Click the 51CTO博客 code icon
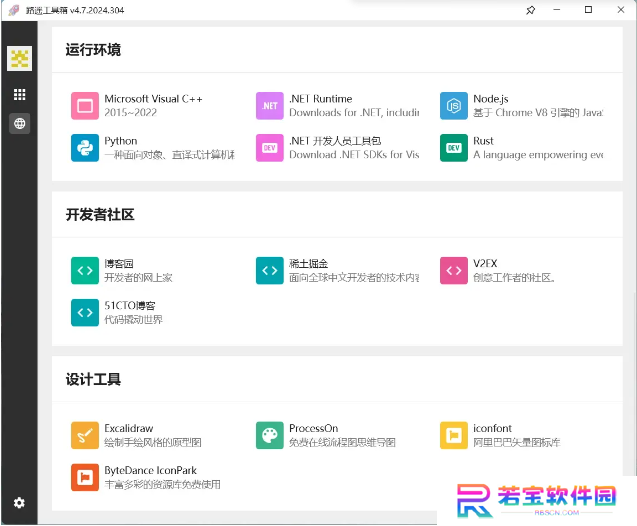This screenshot has height=526, width=637. pos(85,313)
